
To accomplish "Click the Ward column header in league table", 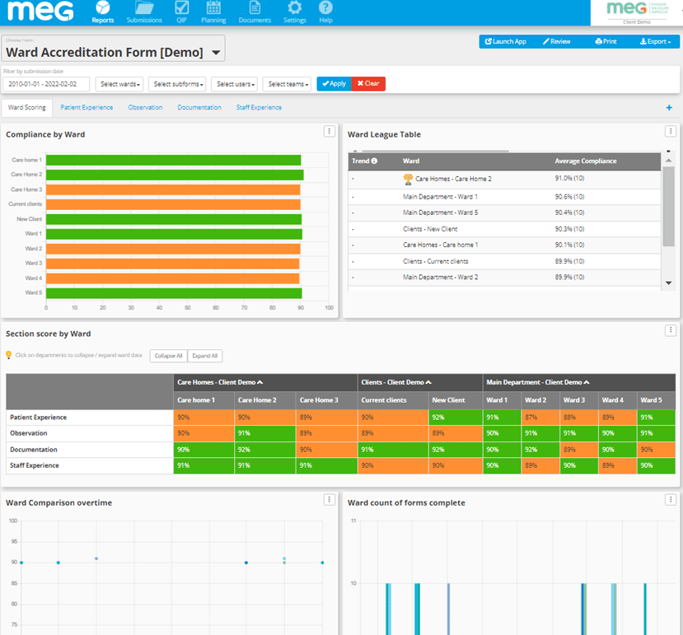I will (411, 161).
